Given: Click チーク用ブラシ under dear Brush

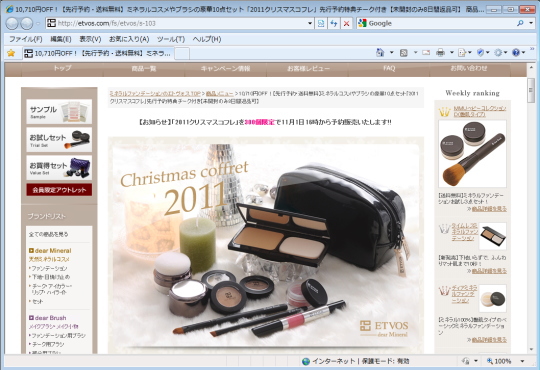Looking at the screenshot, I should pyautogui.click(x=47, y=344).
